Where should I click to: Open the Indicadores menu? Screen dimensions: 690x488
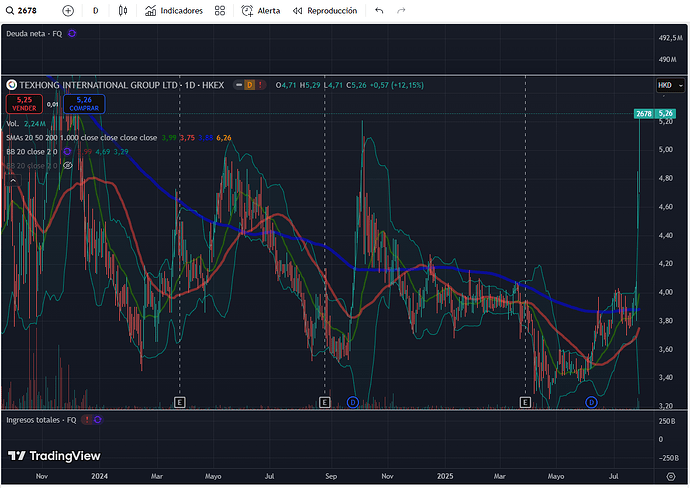tap(173, 10)
